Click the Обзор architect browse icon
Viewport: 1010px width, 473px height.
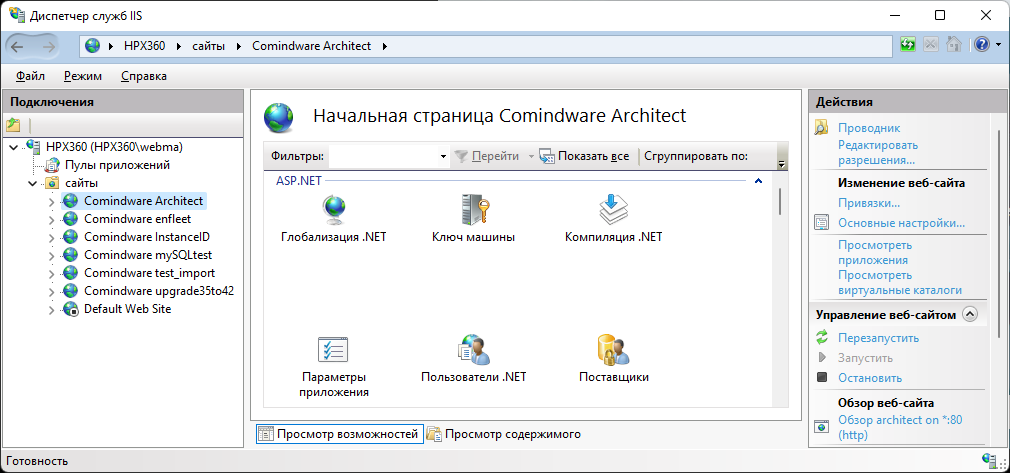(x=821, y=426)
